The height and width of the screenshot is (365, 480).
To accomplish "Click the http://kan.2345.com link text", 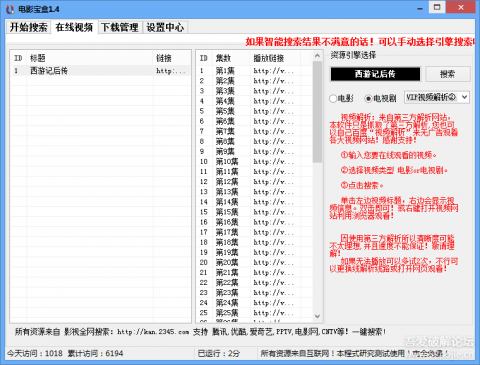I will [153, 332].
